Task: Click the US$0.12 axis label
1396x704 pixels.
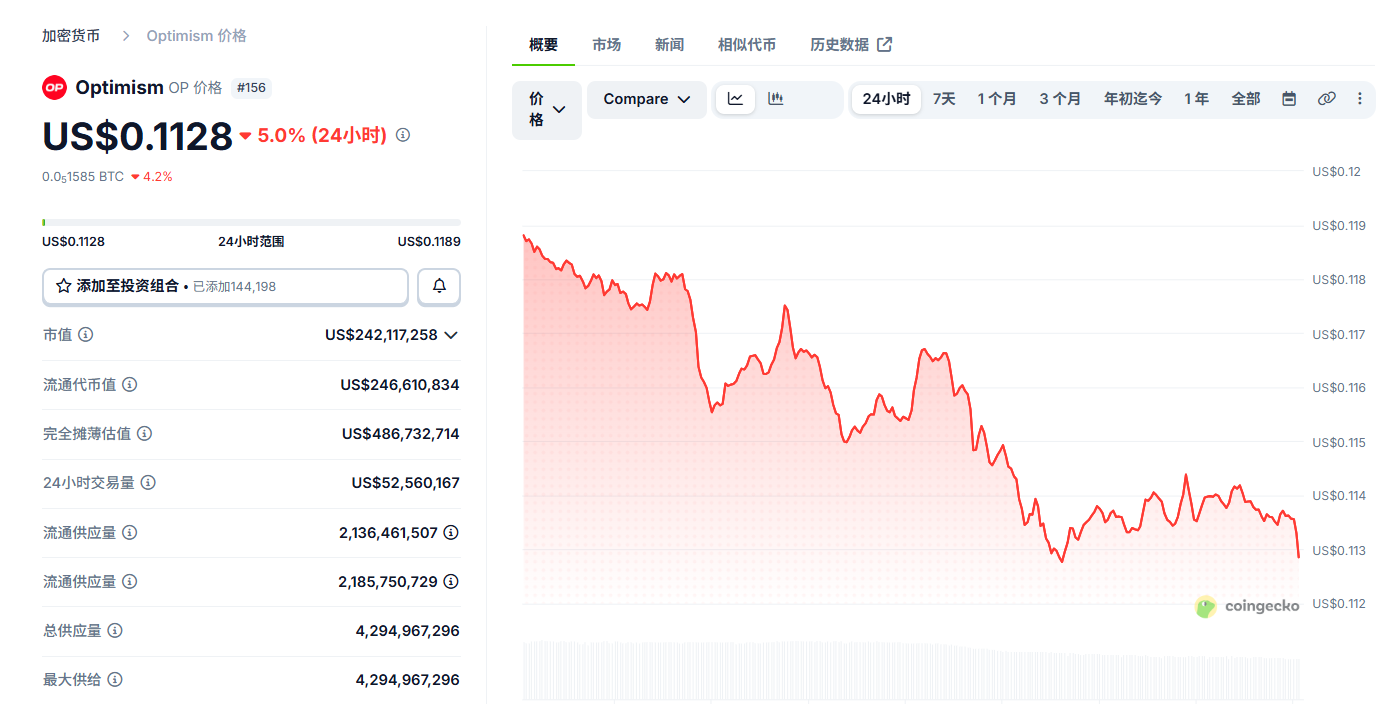Action: click(1337, 172)
